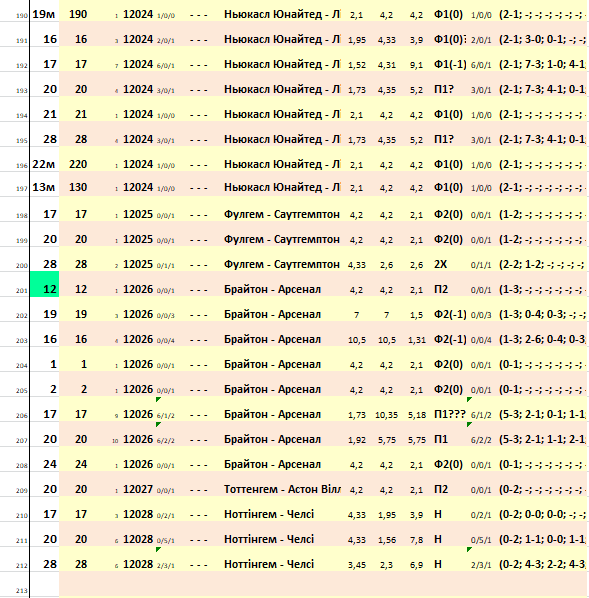Select Н prediction in row 211
The width and height of the screenshot is (589, 598).
point(438,539)
